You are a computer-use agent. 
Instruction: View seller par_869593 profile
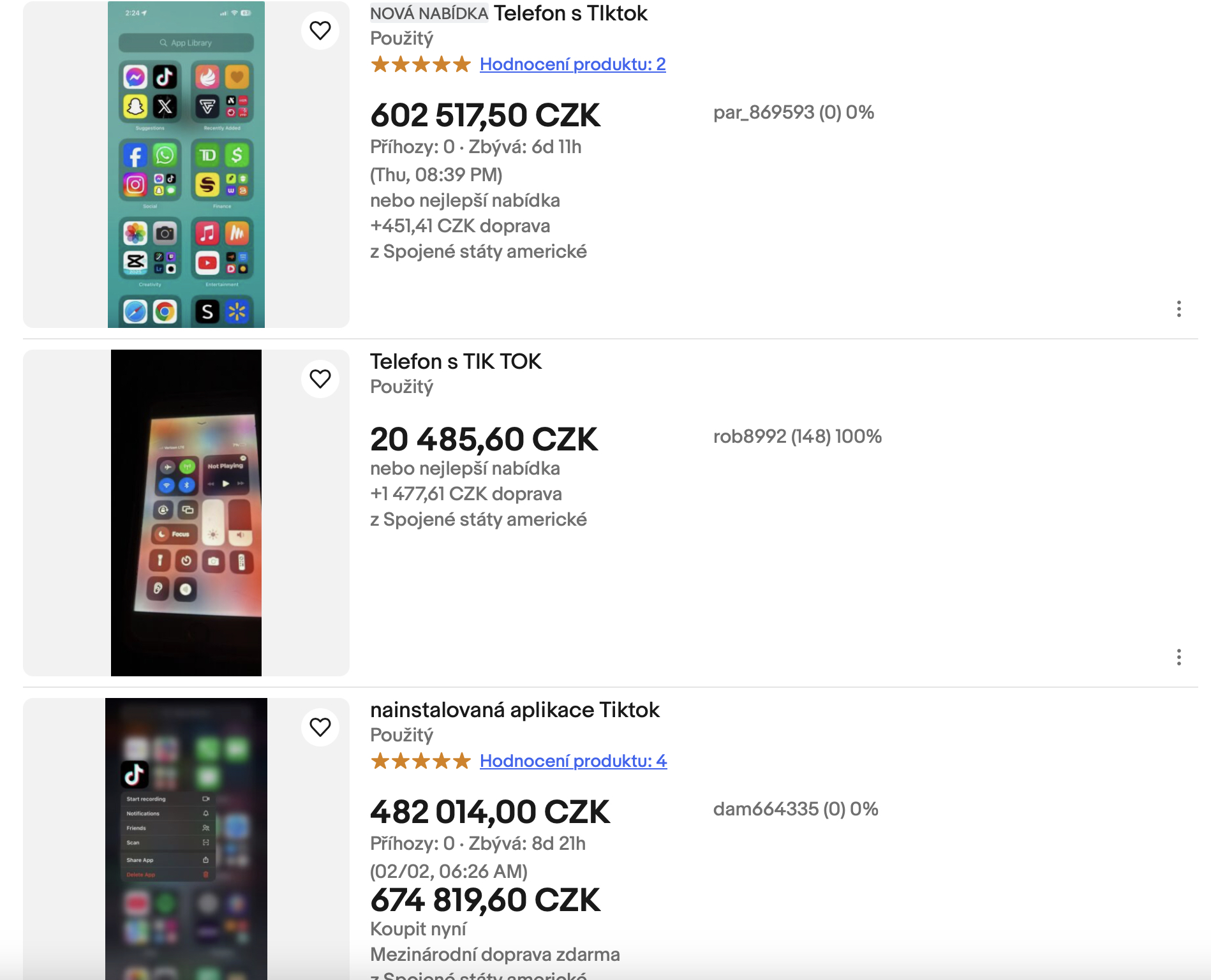click(x=792, y=112)
